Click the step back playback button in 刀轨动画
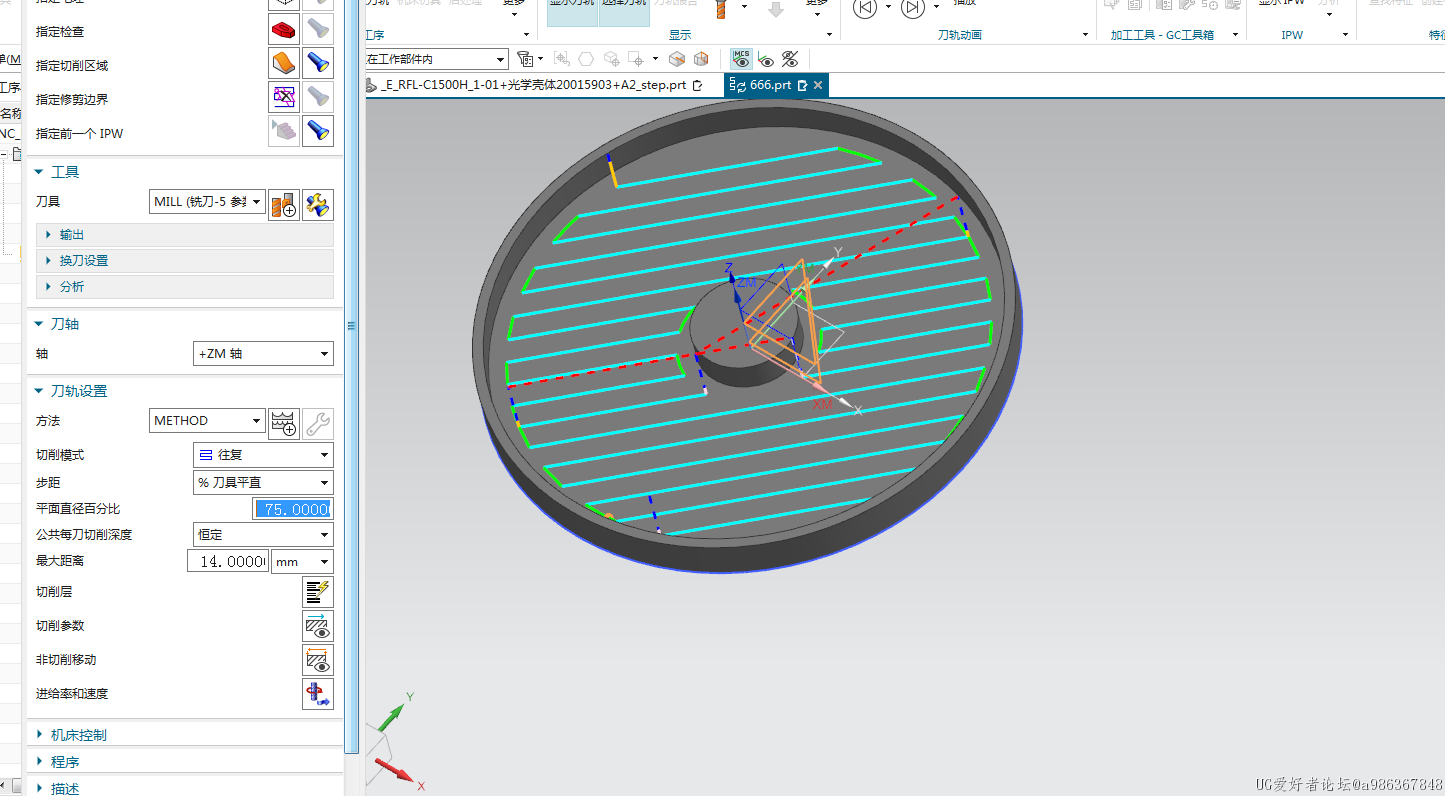The width and height of the screenshot is (1445, 796). [864, 8]
